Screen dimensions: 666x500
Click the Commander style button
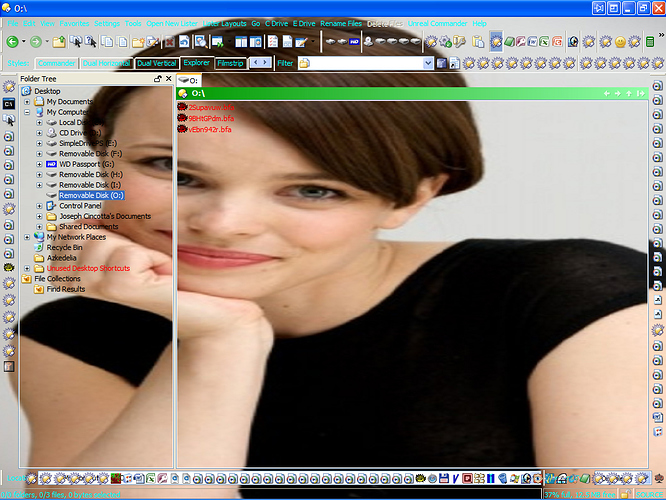click(56, 63)
